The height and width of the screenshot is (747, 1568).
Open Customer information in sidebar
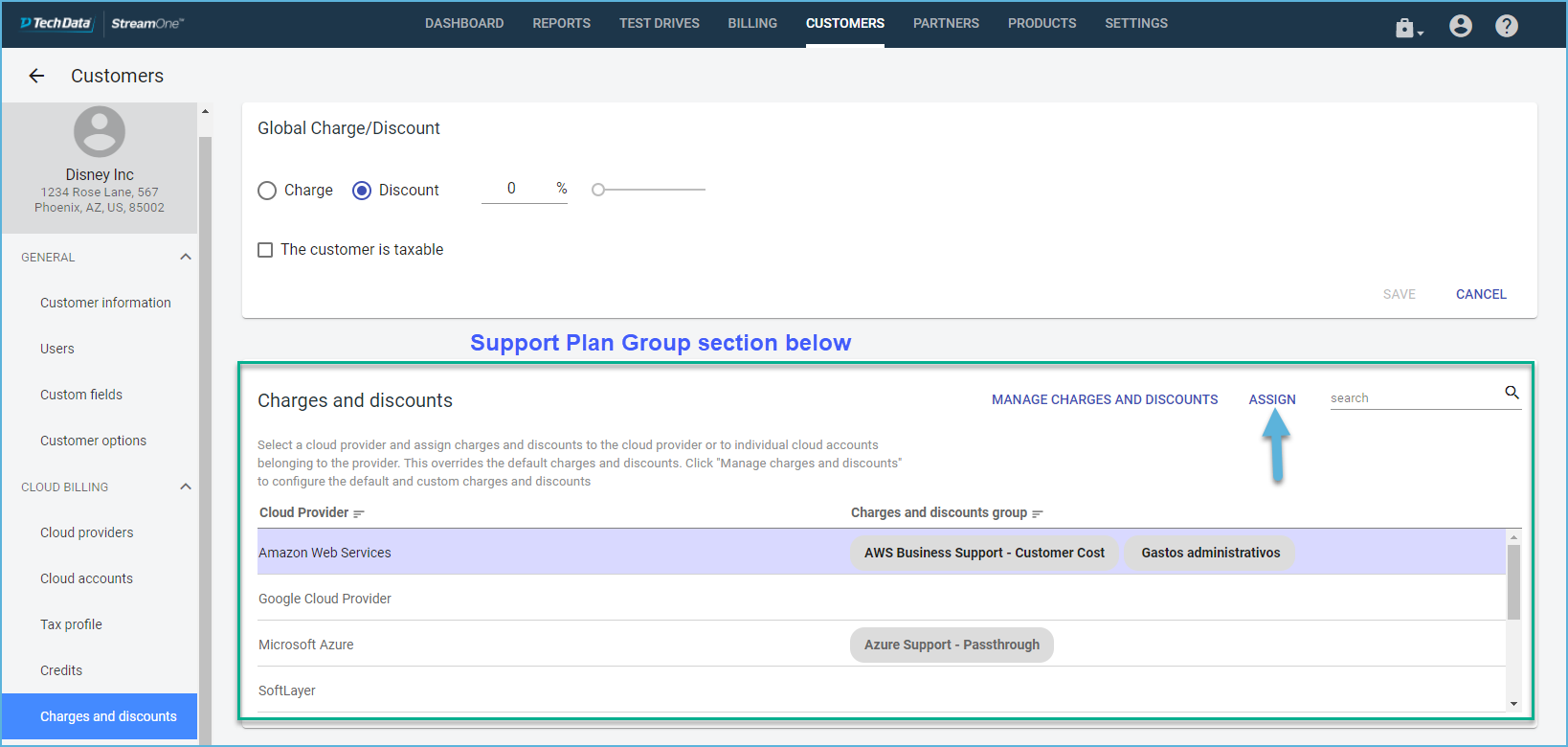(x=105, y=303)
